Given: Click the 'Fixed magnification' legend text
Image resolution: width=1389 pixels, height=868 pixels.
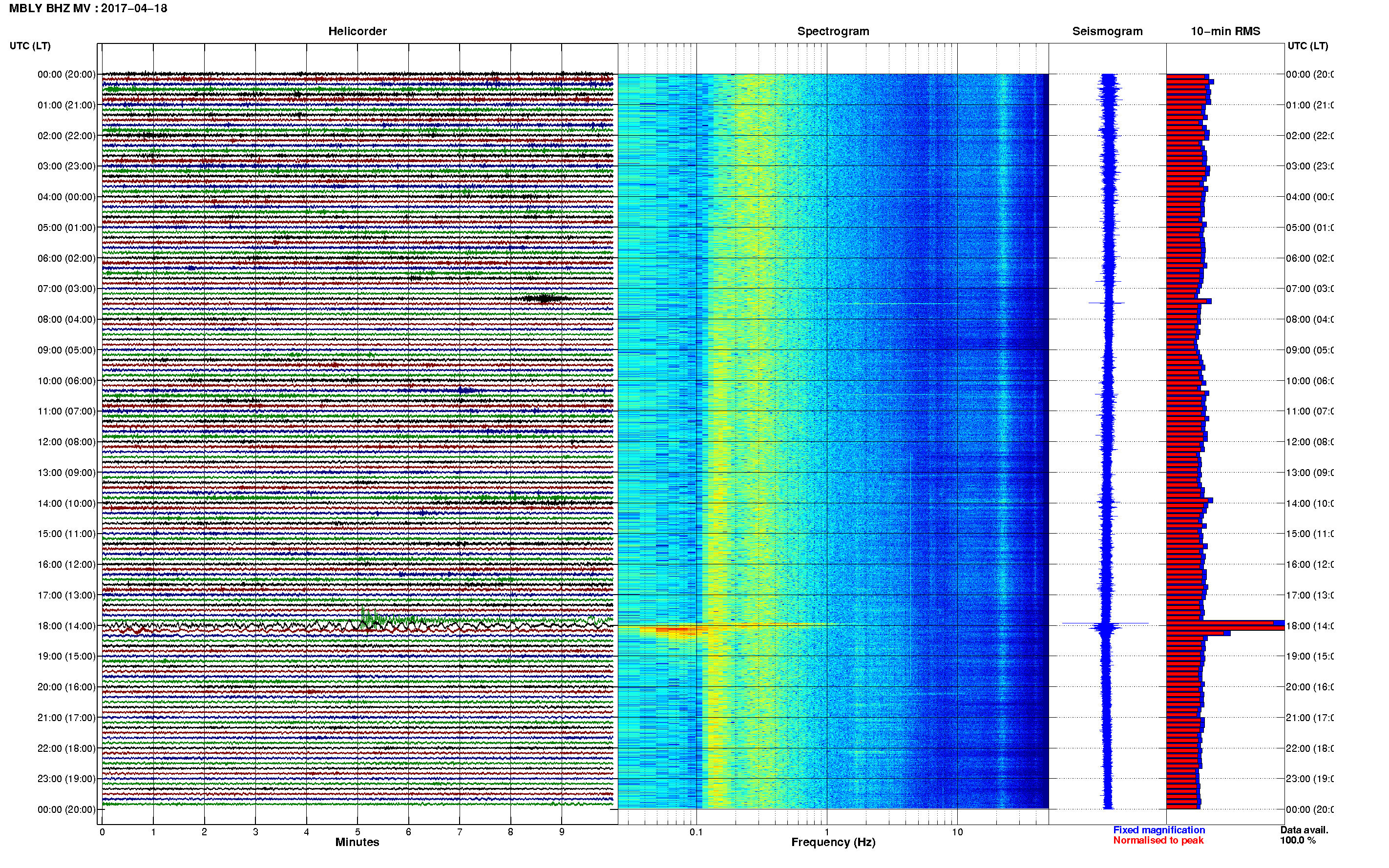Looking at the screenshot, I should [x=1159, y=830].
